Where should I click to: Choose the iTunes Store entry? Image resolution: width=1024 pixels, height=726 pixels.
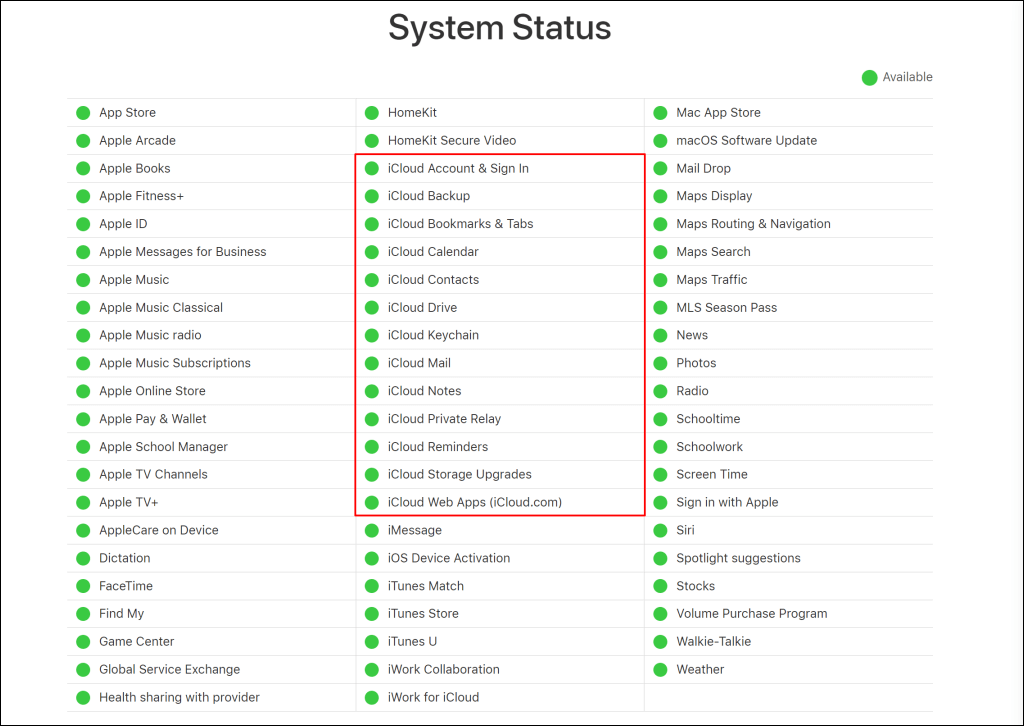point(423,614)
